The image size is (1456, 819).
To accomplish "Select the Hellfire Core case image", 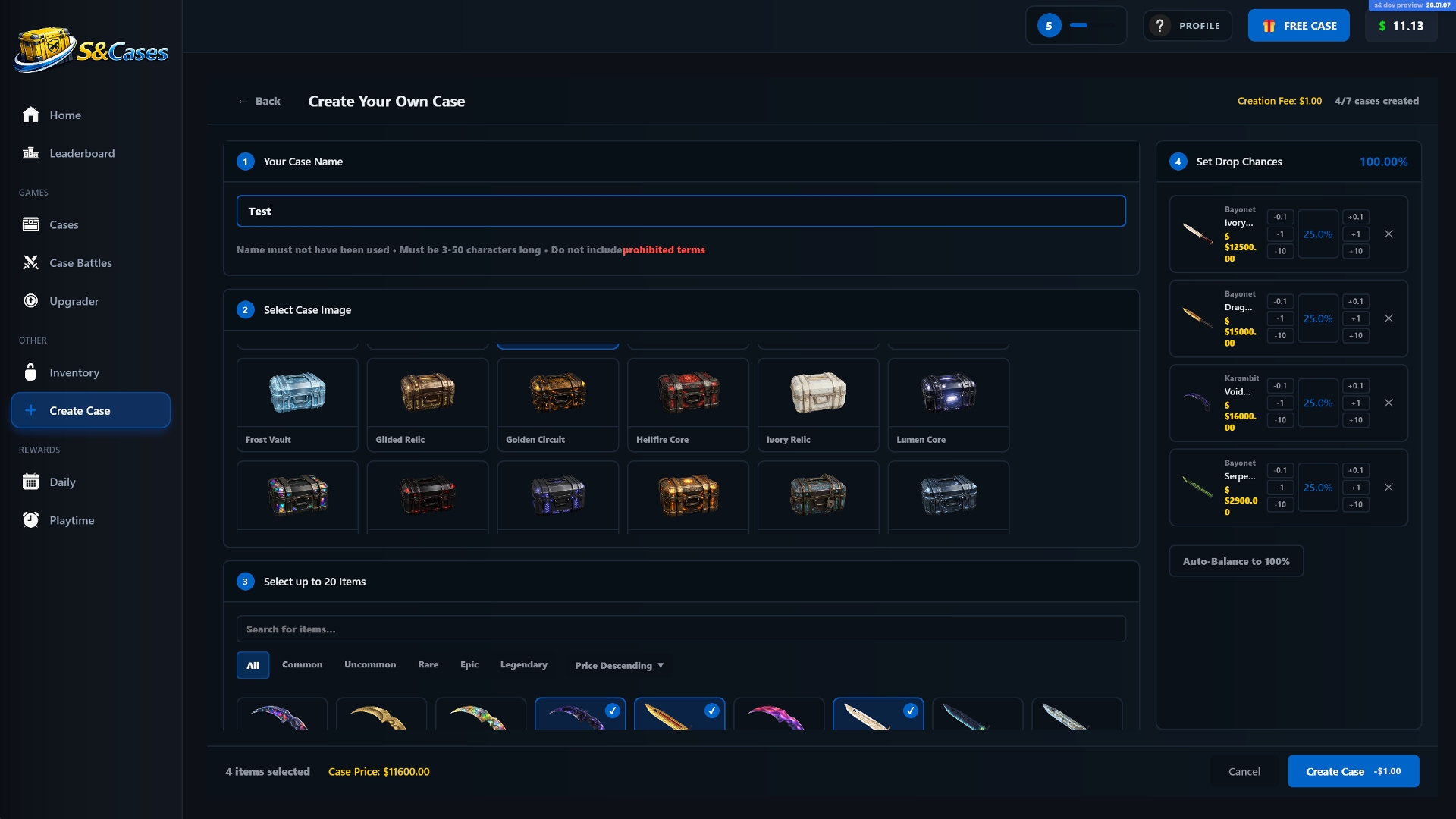I will [688, 405].
